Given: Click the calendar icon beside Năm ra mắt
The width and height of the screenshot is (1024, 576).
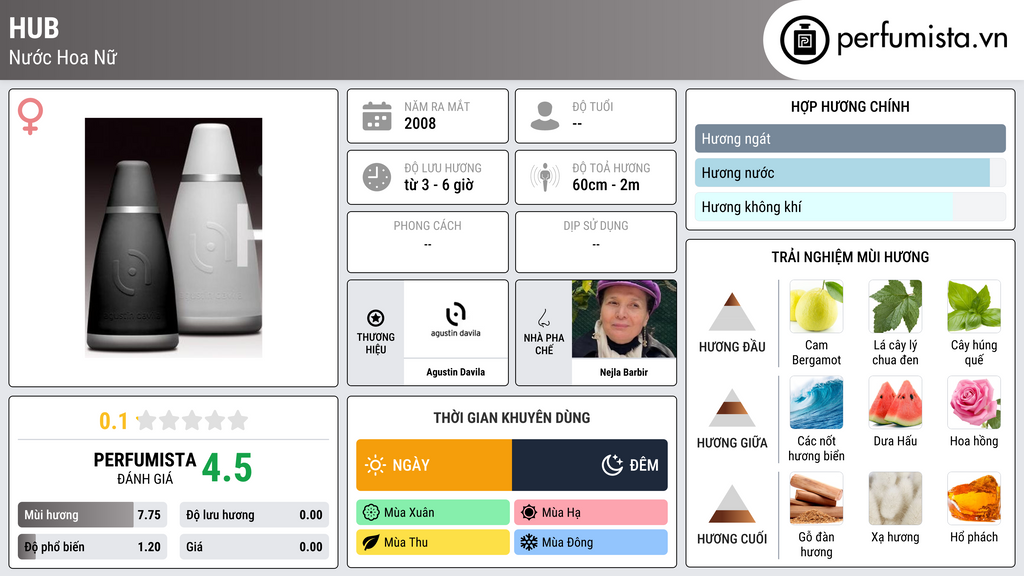Looking at the screenshot, I should (x=377, y=116).
